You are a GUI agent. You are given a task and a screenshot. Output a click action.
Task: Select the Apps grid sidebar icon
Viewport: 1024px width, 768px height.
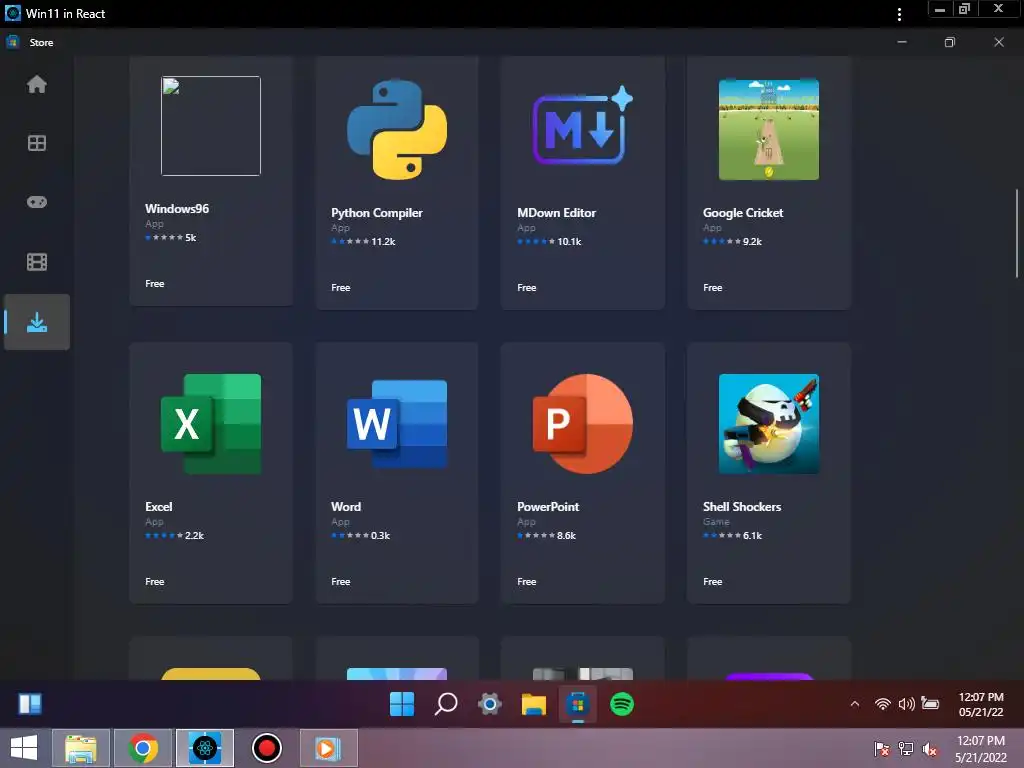click(x=37, y=143)
